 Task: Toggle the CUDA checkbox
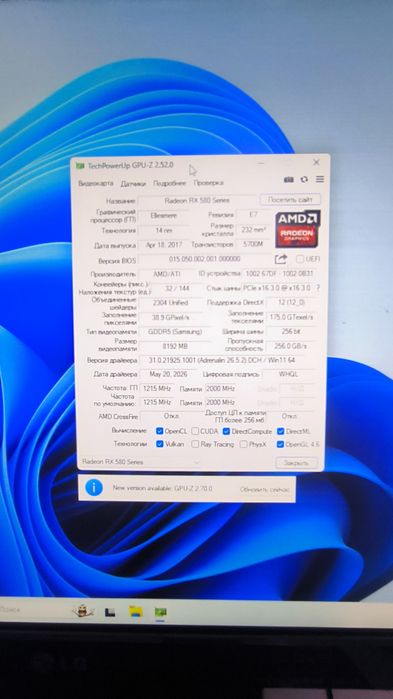[195, 431]
